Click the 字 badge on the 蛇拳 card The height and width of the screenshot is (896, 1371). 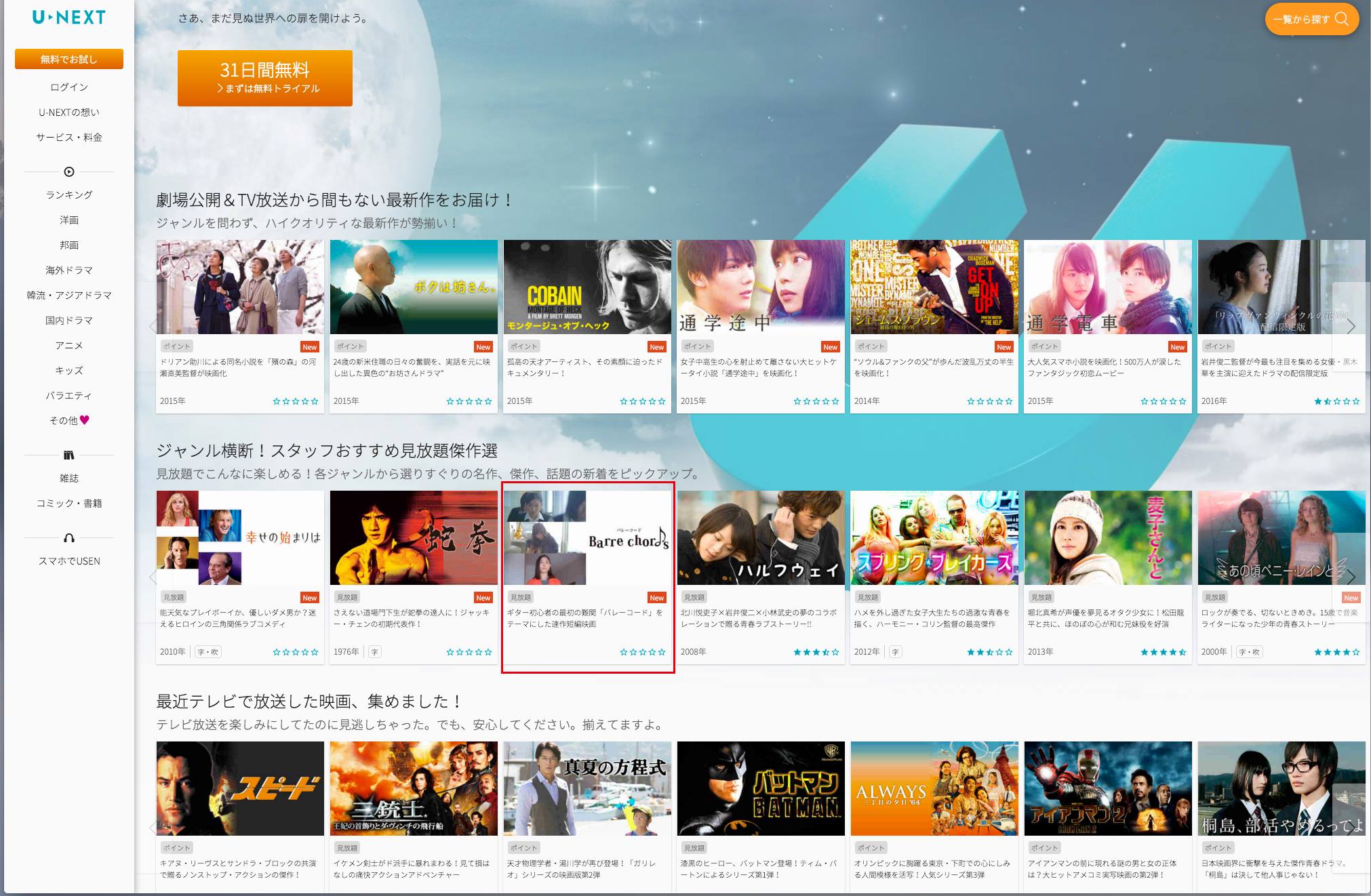375,652
